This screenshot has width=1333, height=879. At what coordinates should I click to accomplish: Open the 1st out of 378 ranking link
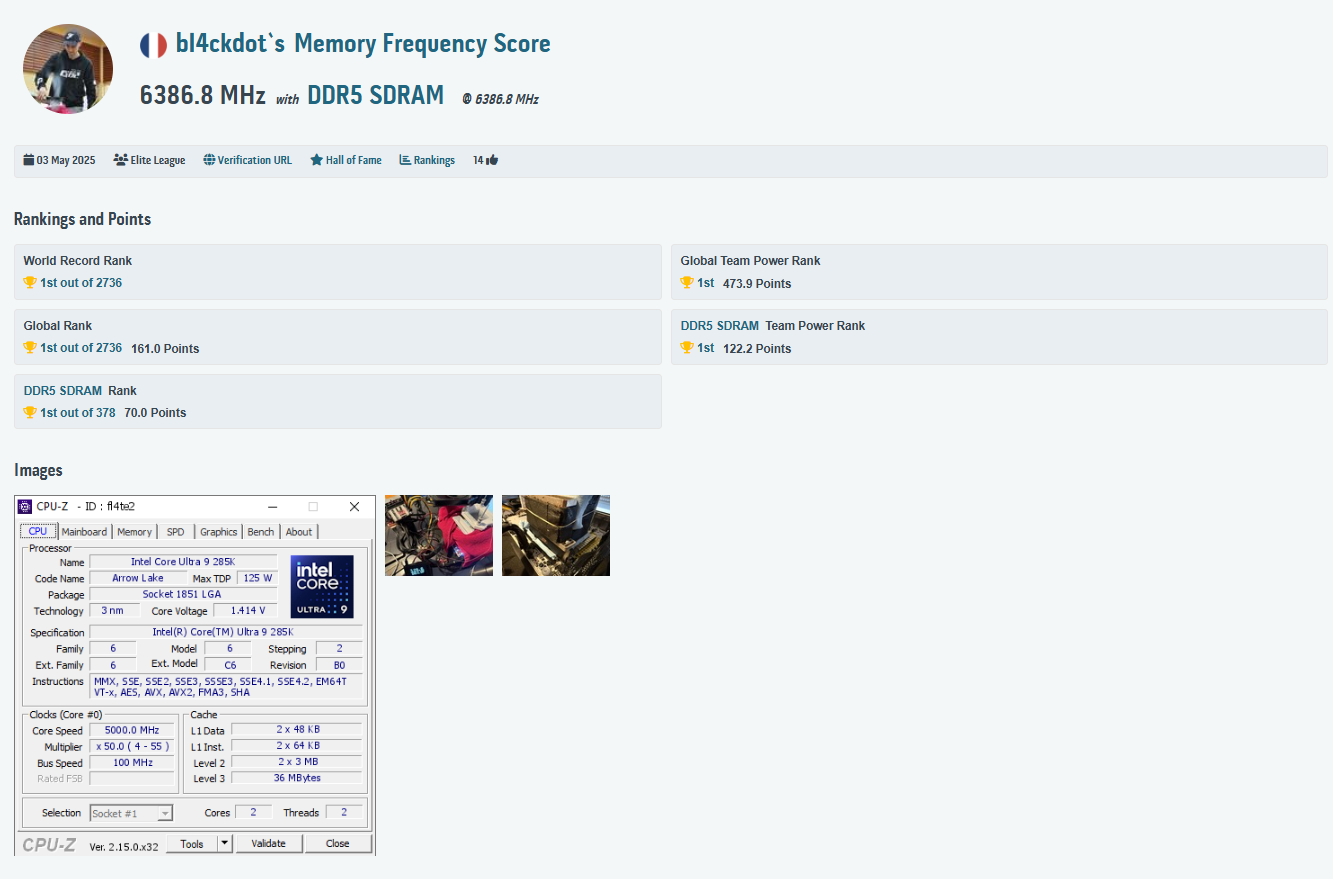click(x=77, y=413)
